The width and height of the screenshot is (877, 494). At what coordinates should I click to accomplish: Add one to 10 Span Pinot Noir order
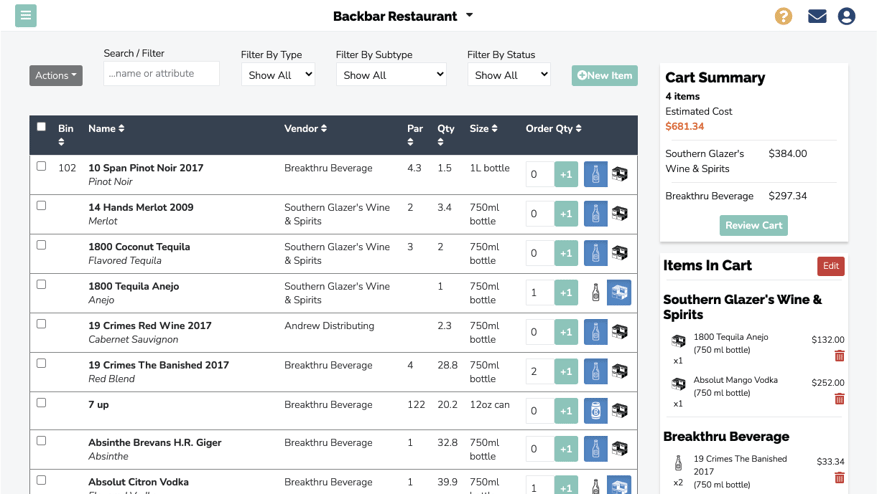[566, 174]
